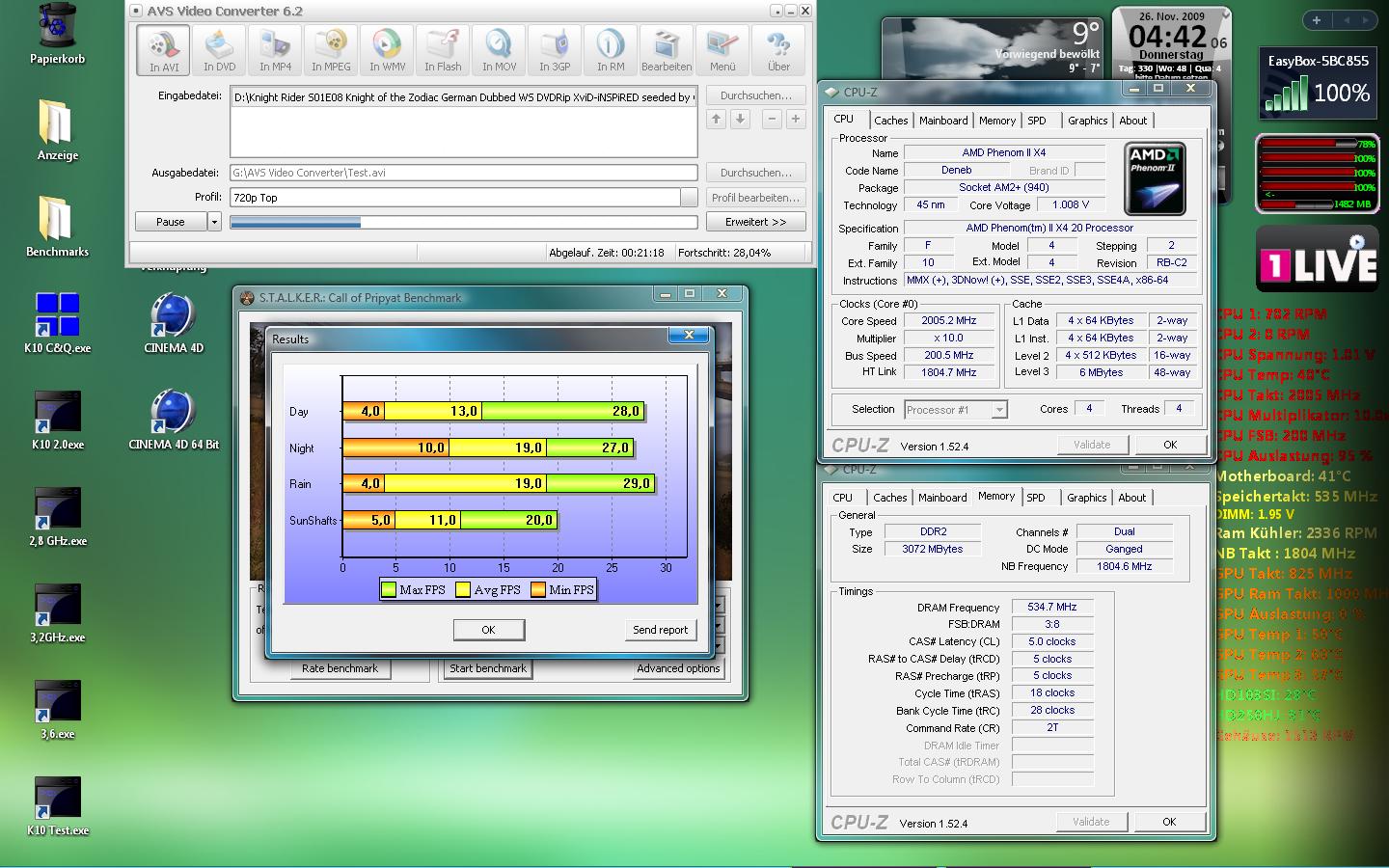The image size is (1389, 868).
Task: Open the Anzeige desktop folder
Action: 57,130
